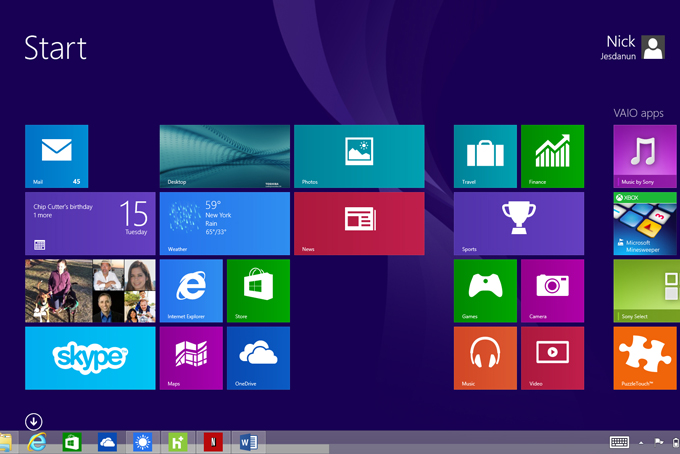Show hidden tray icons arrow
This screenshot has width=680, height=454.
click(x=641, y=443)
